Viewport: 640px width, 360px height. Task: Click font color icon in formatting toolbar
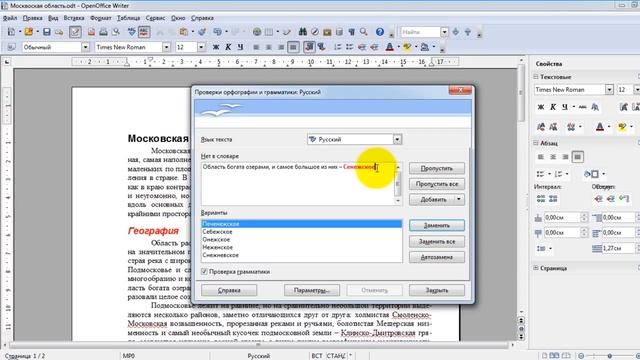(390, 47)
